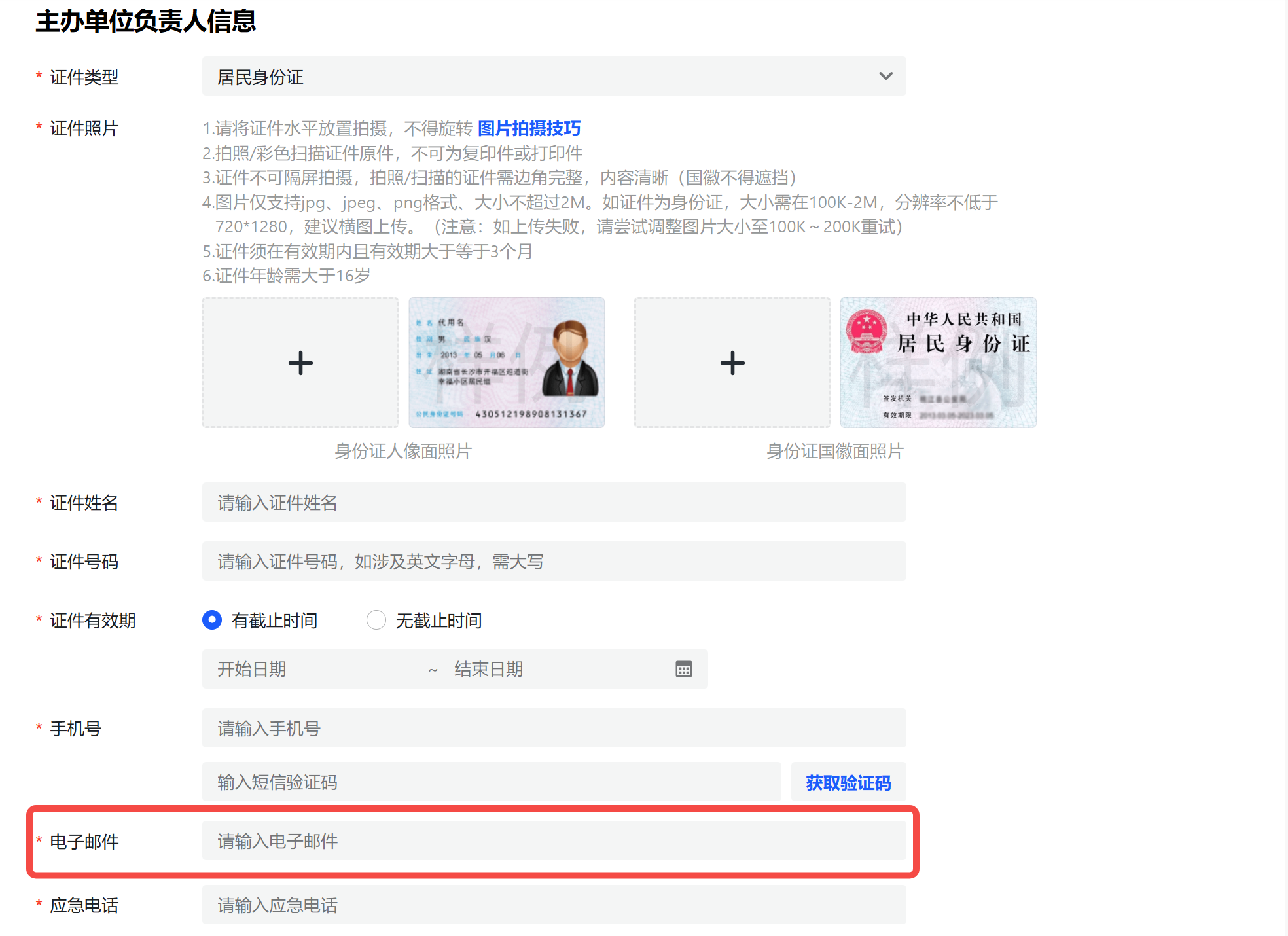
Task: Click plus icon to upload ID portrait side
Action: point(300,363)
